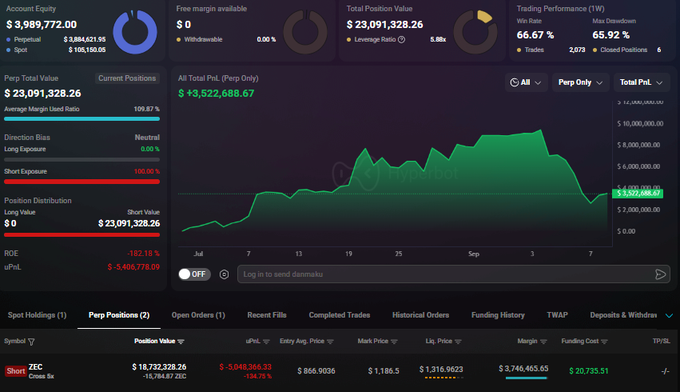Click the Average Margin Used Ratio bar
Screen dimensions: 680x392
(82, 119)
